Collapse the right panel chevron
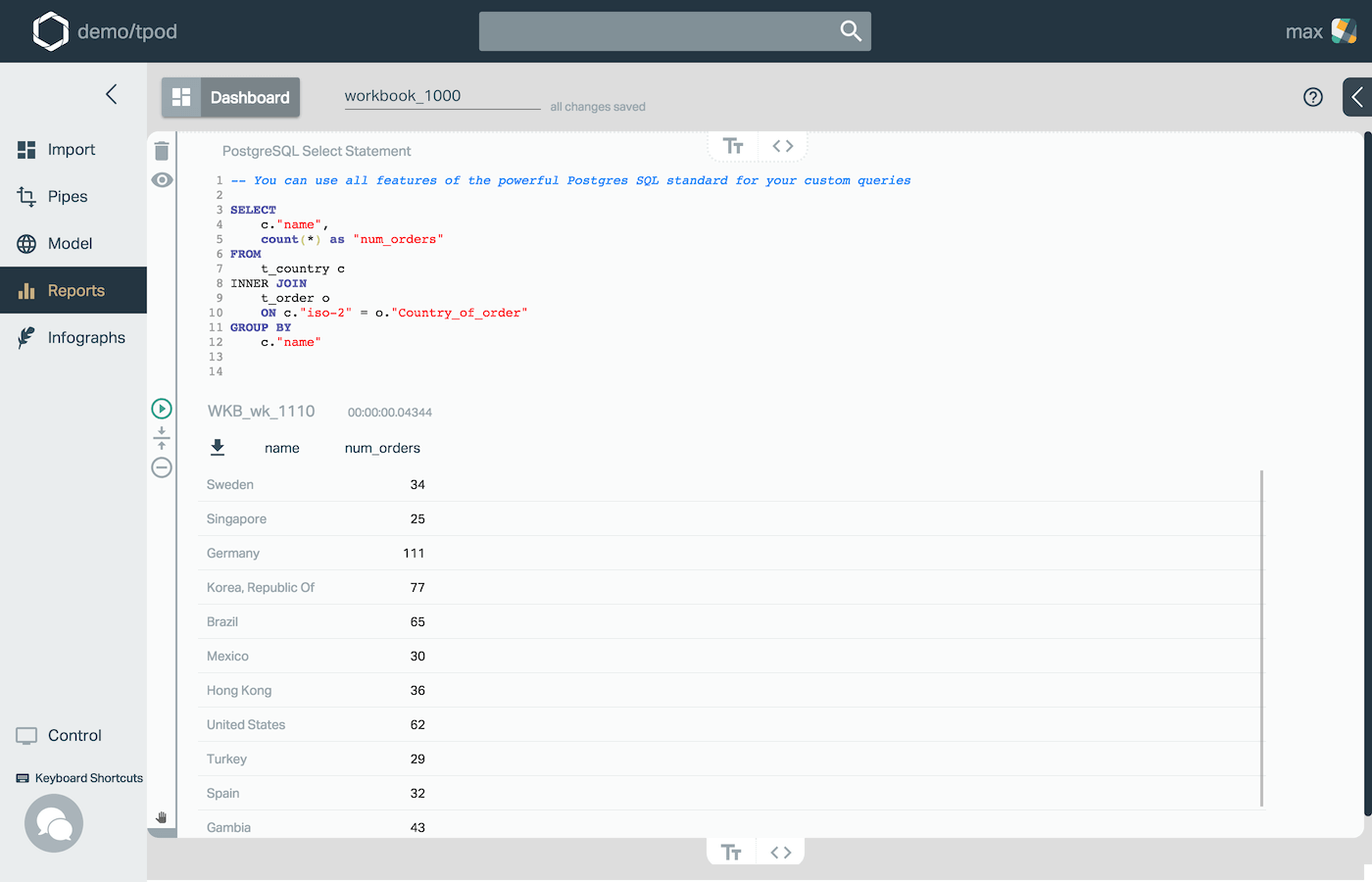 pos(1357,97)
